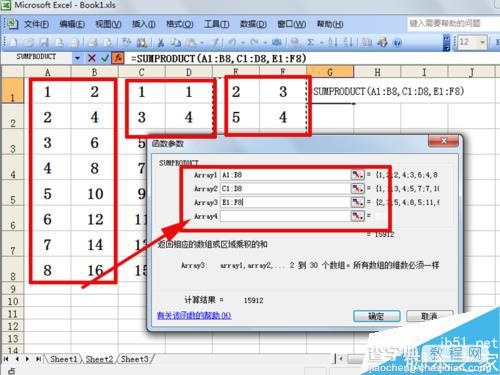
Task: Open the 工具(T) menu
Action: [x=216, y=24]
